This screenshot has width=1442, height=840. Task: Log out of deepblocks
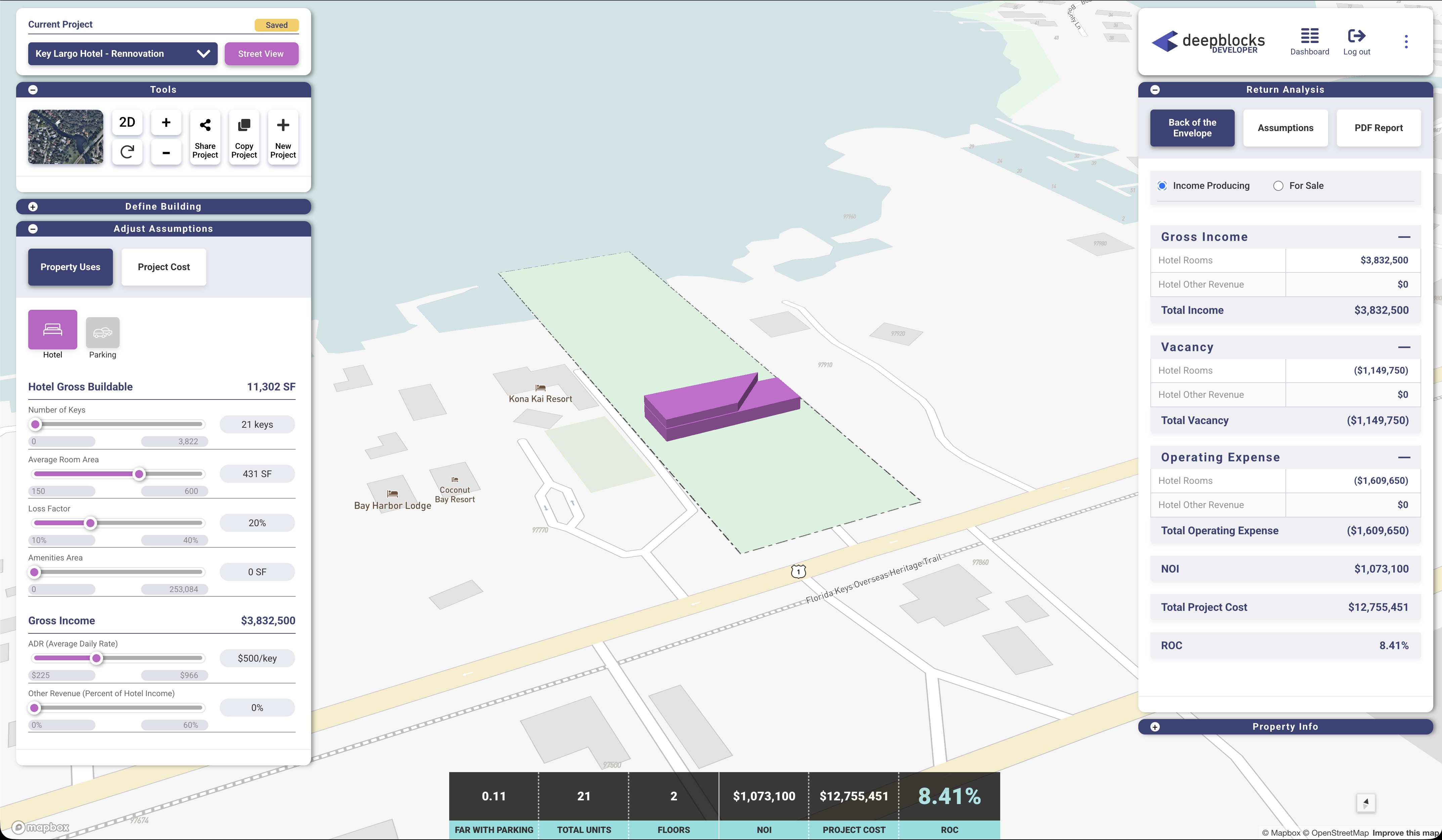pyautogui.click(x=1356, y=42)
